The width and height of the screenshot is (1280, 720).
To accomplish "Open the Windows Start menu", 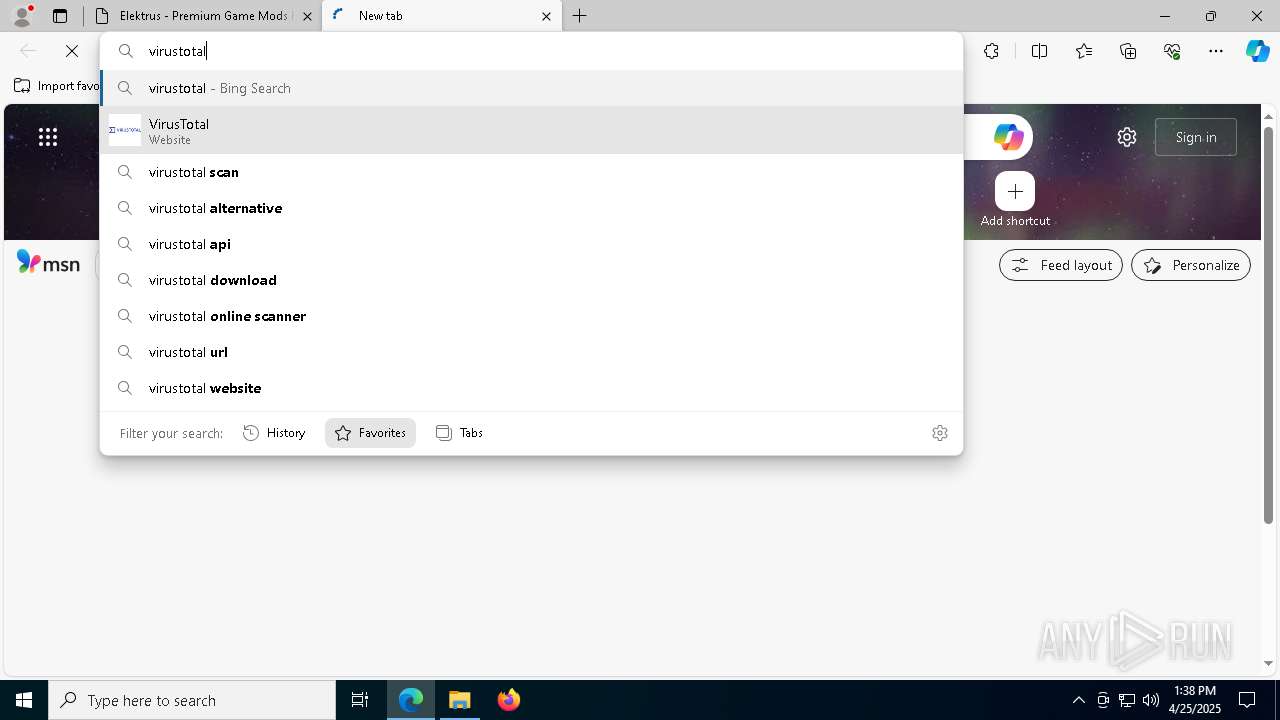I will point(24,700).
